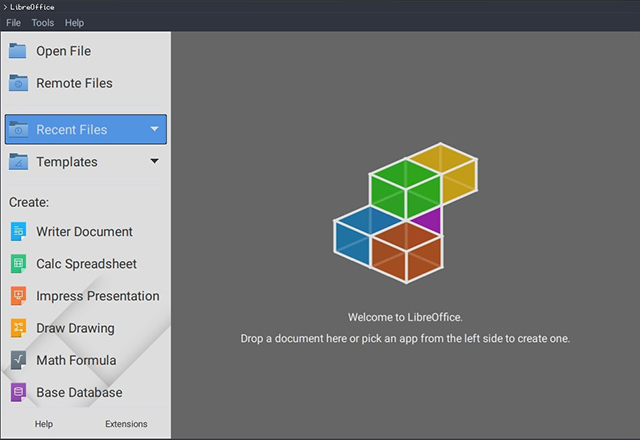Click the Extensions button
This screenshot has width=640, height=440.
pos(126,424)
